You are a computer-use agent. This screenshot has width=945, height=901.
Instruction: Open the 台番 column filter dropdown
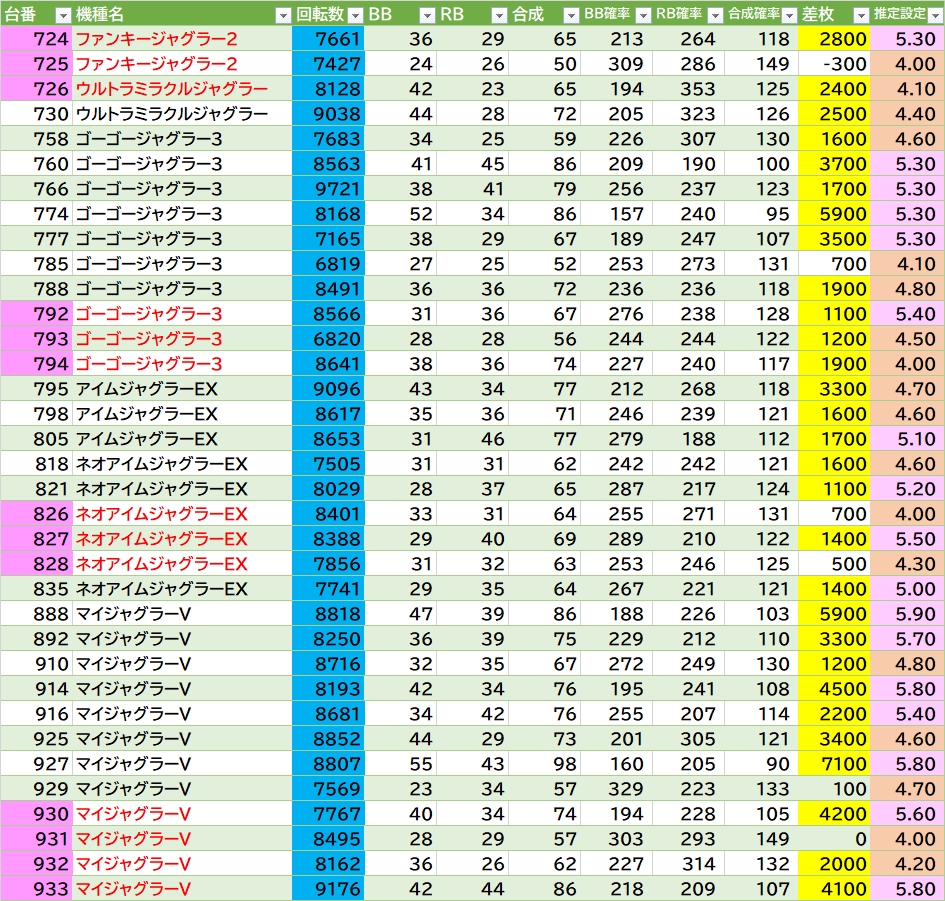pyautogui.click(x=62, y=15)
